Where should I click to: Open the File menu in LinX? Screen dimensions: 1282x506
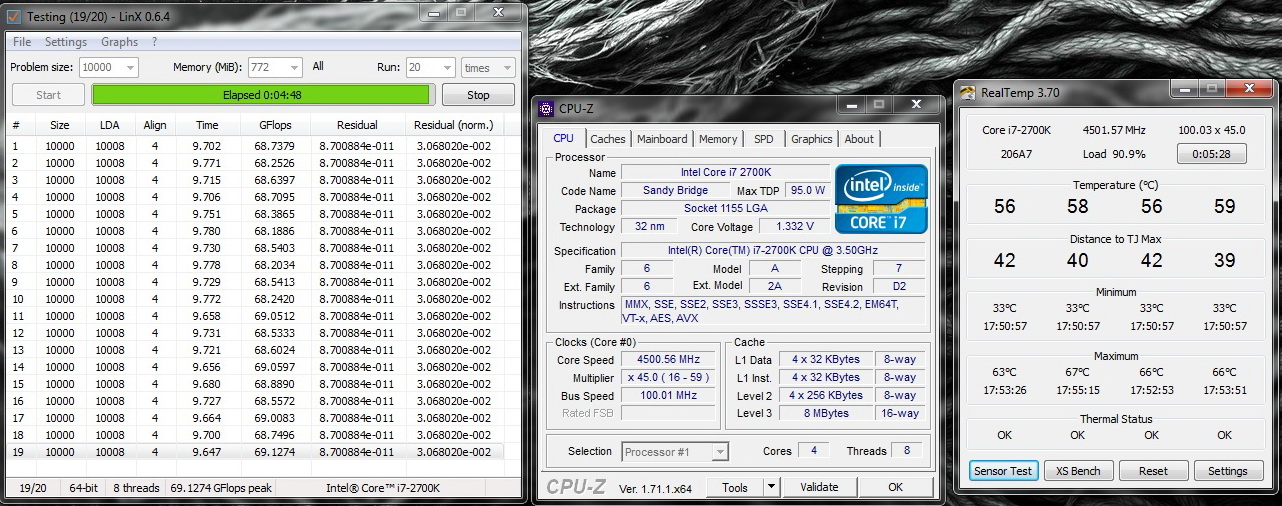(x=22, y=42)
